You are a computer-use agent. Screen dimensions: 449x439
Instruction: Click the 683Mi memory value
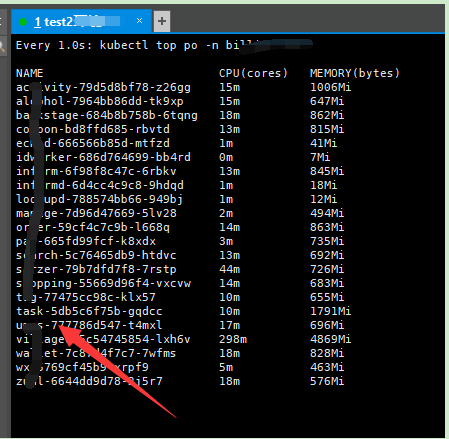pyautogui.click(x=327, y=283)
